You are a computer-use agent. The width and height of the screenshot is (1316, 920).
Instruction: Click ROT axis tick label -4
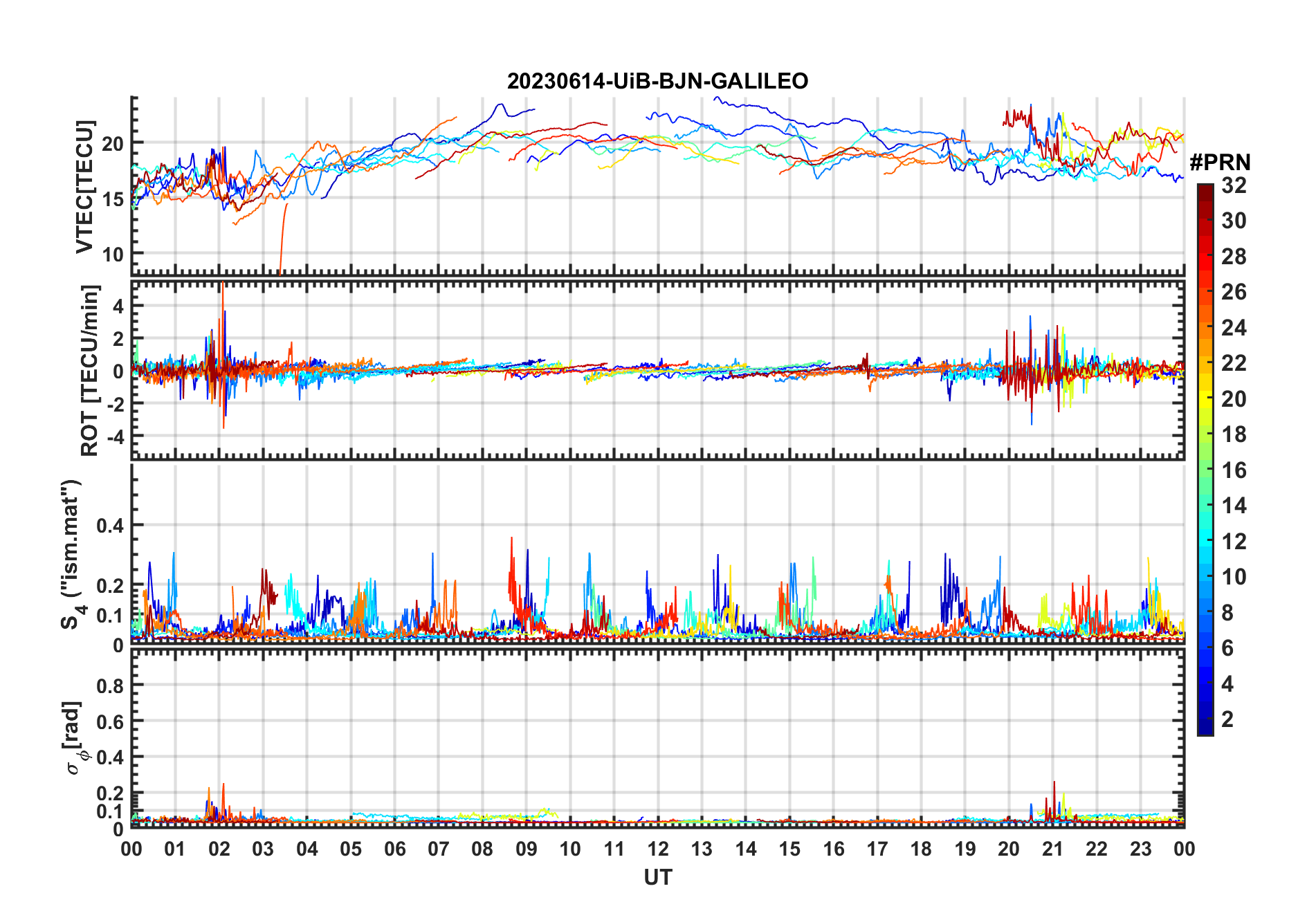click(115, 436)
